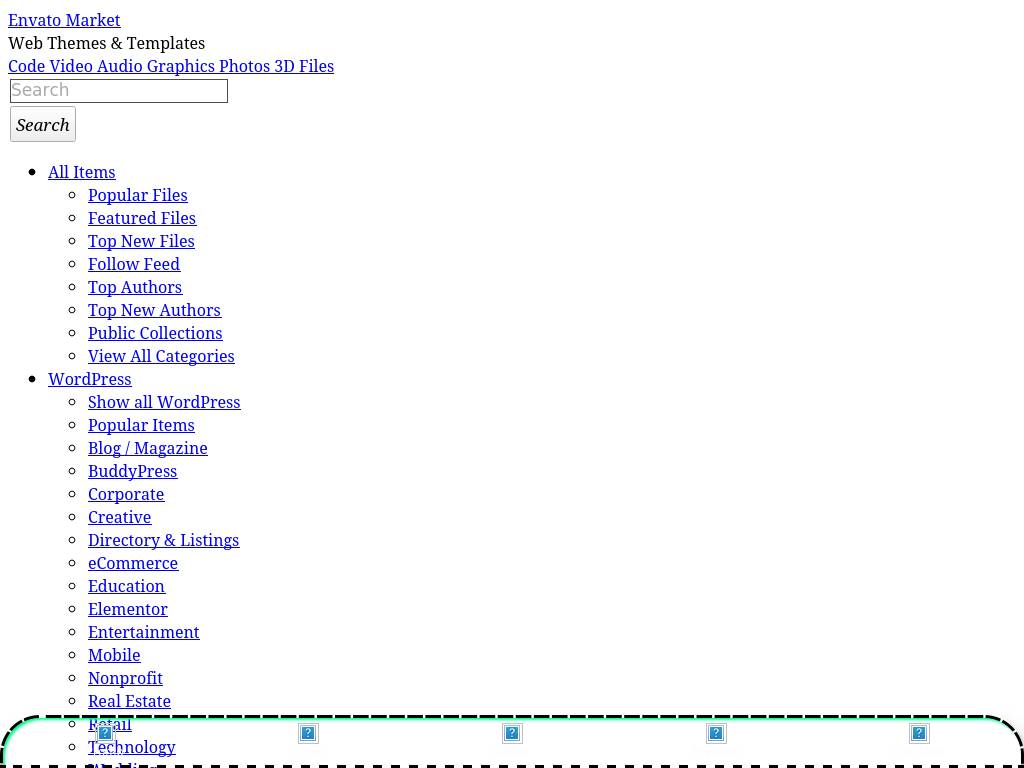
Task: Visit the 3D Files link
Action: coord(304,67)
